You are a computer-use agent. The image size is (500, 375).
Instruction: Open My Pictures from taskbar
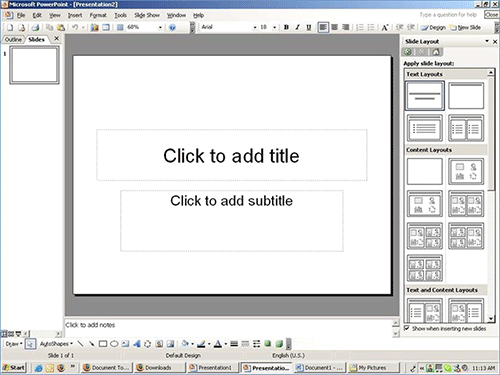373,367
